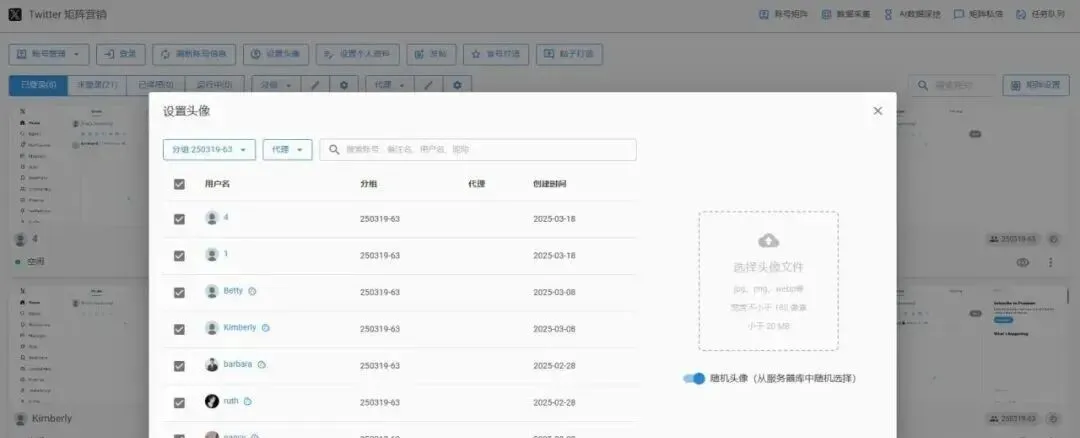Click the magnifier icon in dialog search
This screenshot has height=438, width=1080.
click(334, 149)
